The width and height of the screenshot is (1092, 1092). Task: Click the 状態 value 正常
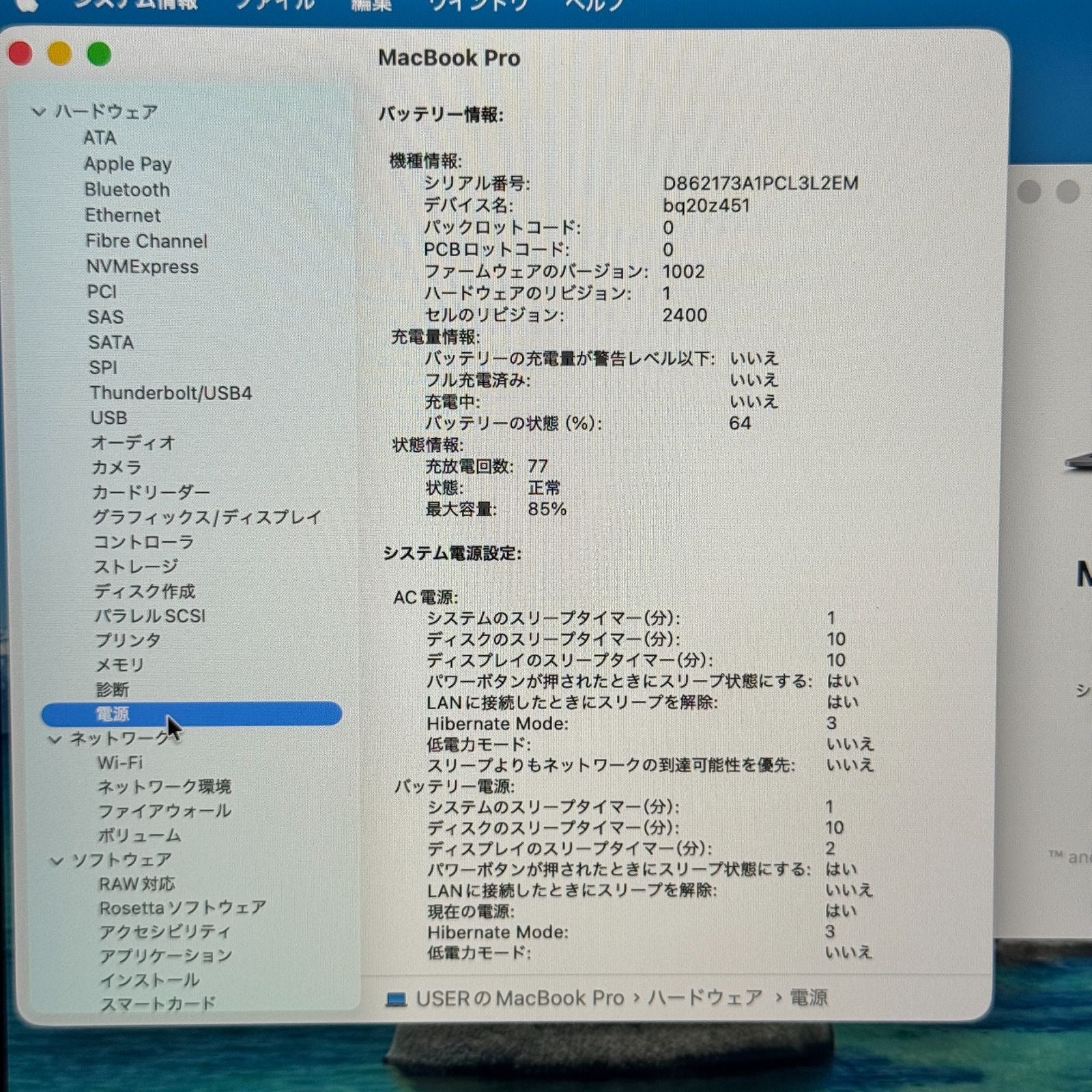point(544,488)
